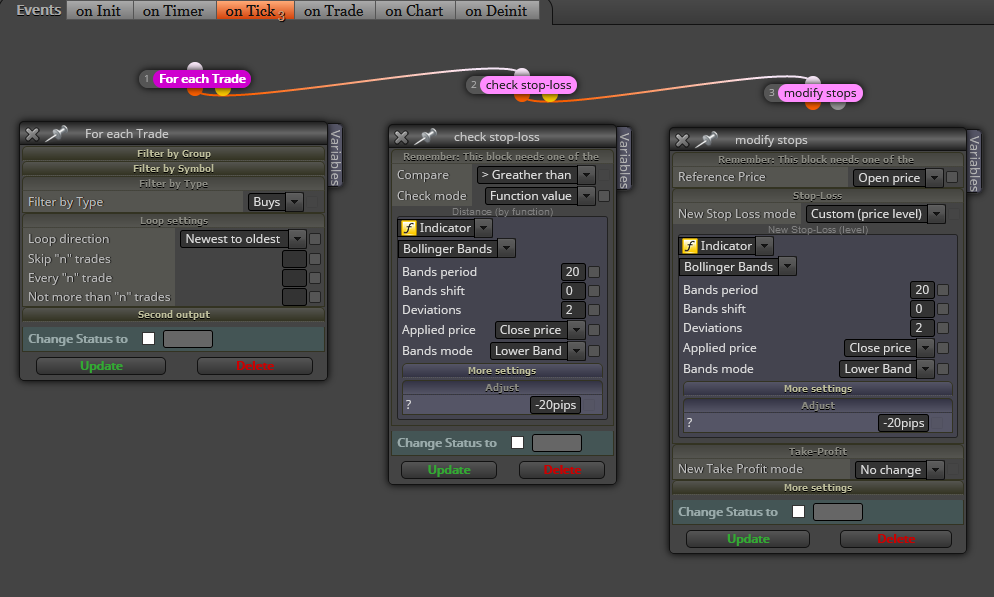Click input connector atop check stop-loss node
Screen dimensions: 994x597
coord(522,73)
